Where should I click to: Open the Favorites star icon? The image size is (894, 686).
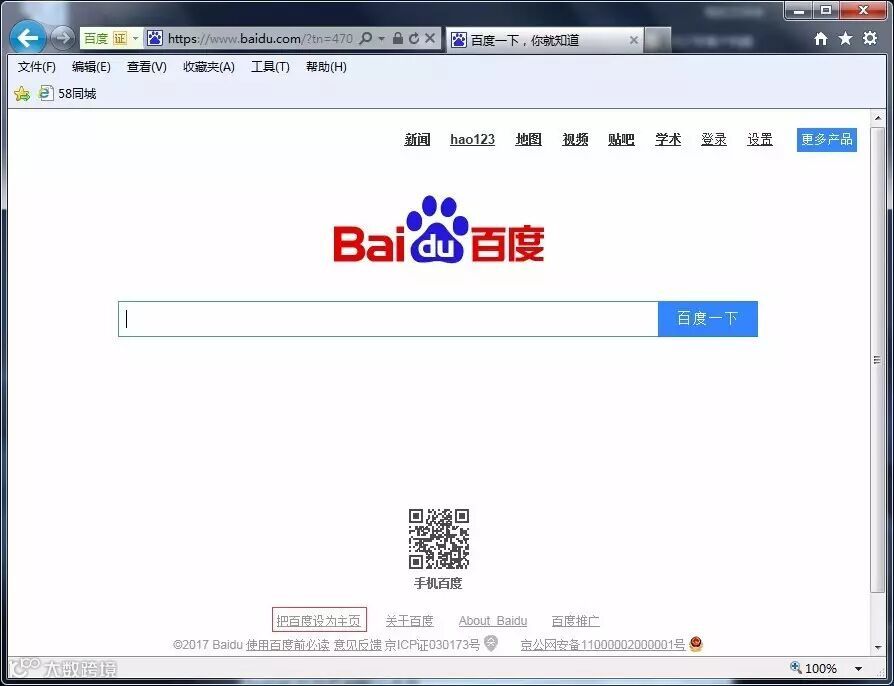pos(846,38)
